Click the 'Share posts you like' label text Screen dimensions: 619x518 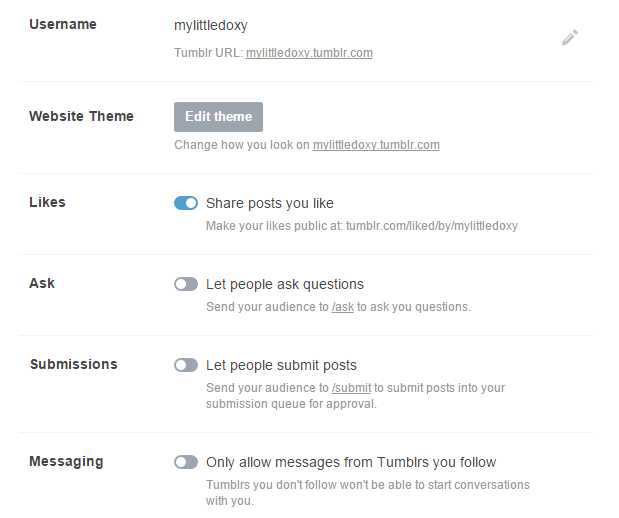pos(270,203)
